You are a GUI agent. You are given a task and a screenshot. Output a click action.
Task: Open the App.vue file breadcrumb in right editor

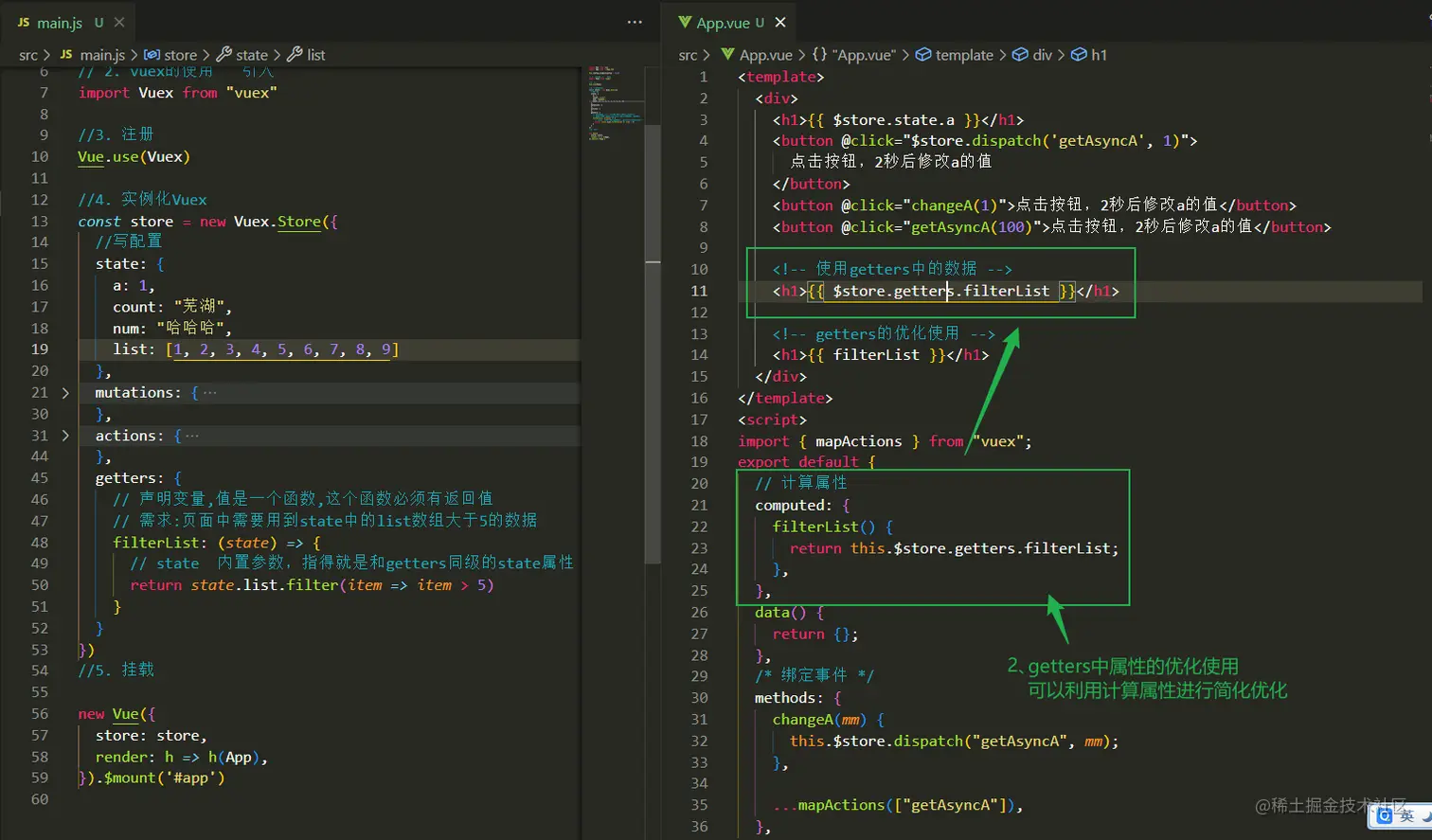tap(765, 55)
